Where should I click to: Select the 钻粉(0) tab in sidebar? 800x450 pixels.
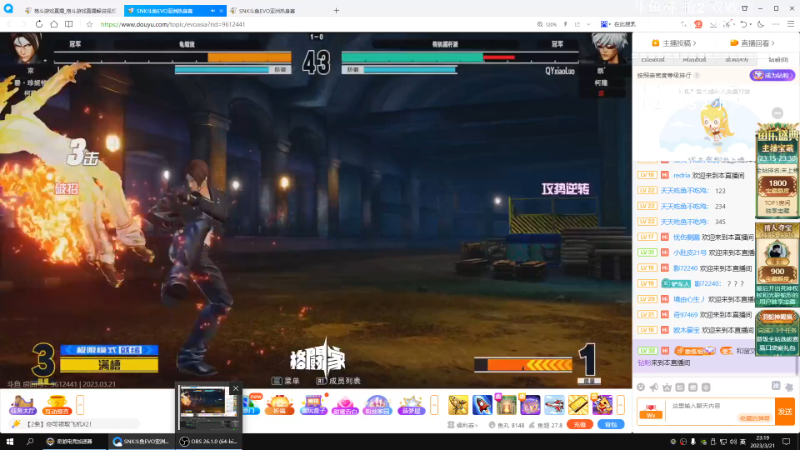pyautogui.click(x=778, y=60)
